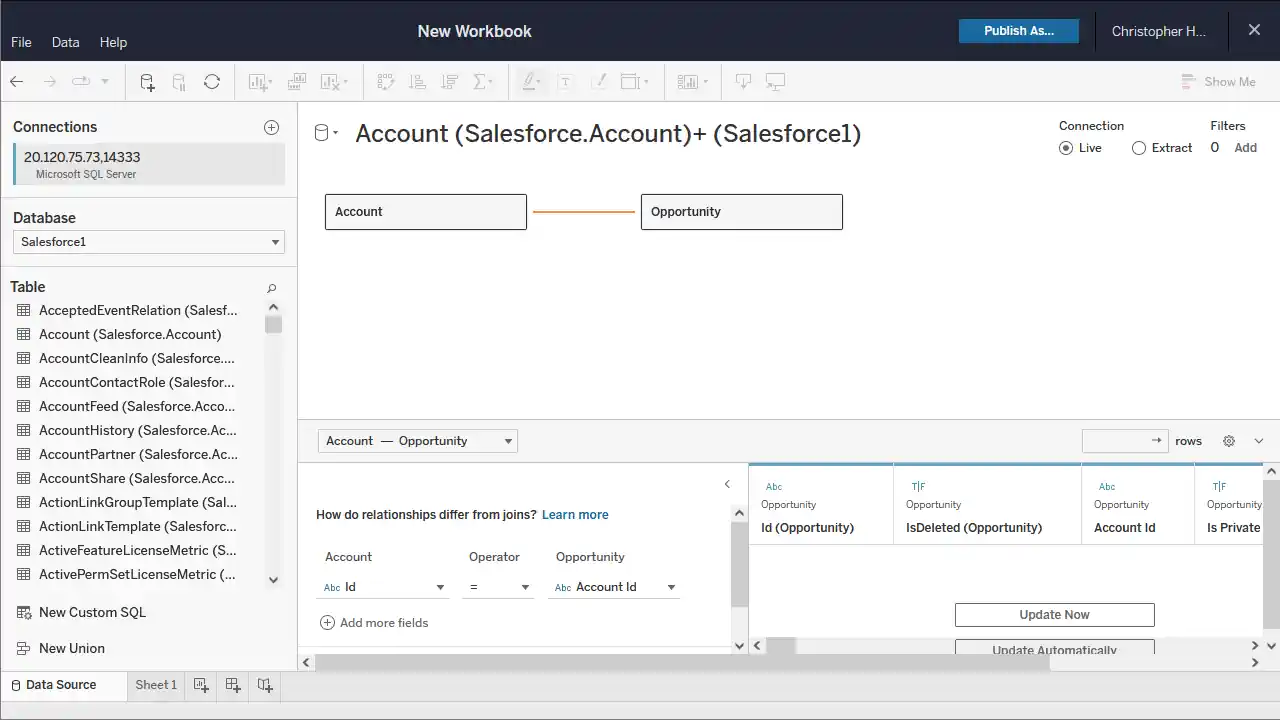
Task: Click the table search magnifier icon
Action: coord(271,288)
